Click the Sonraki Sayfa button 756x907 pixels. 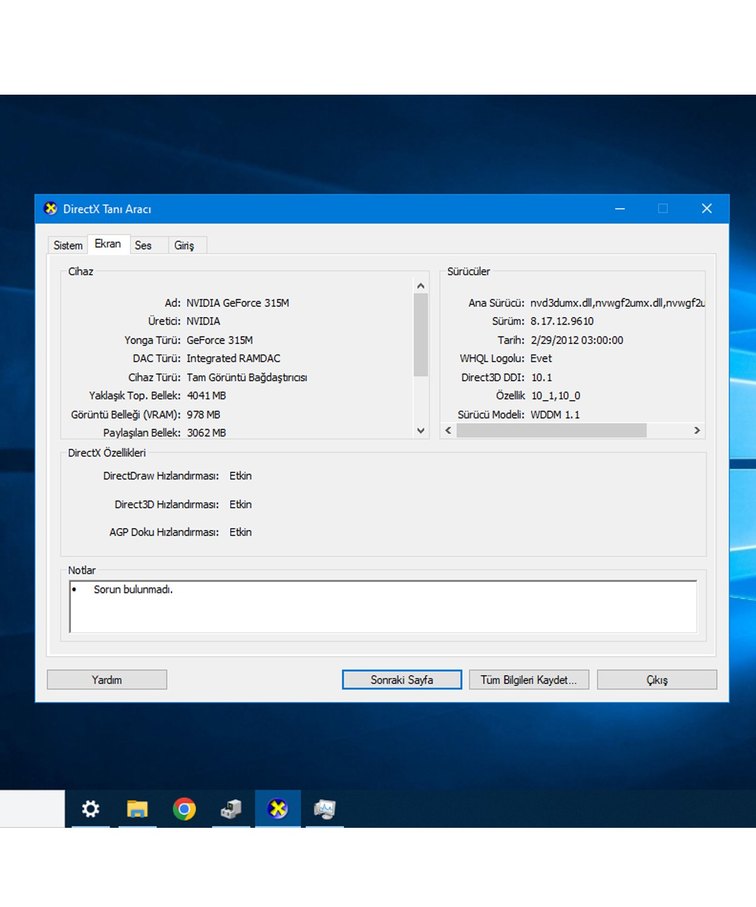(x=402, y=680)
